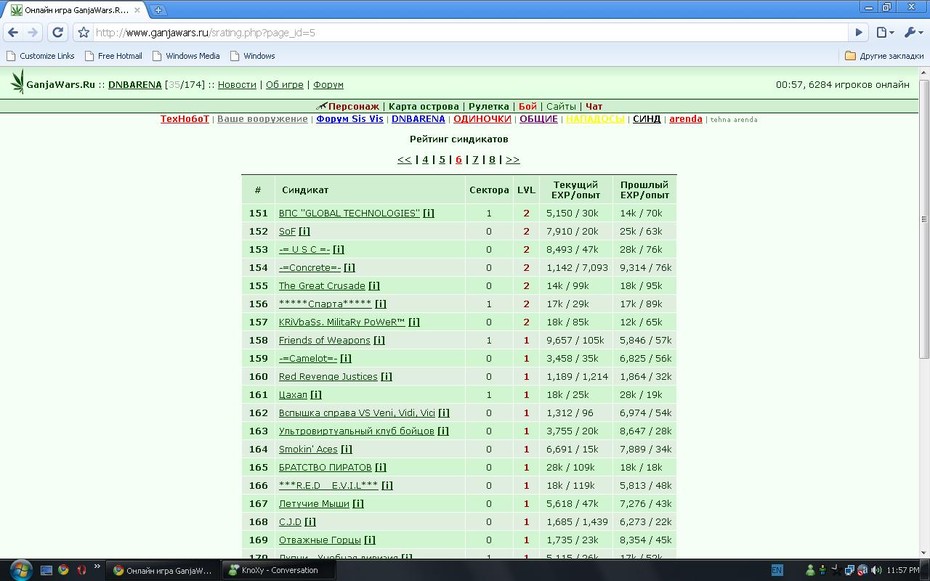Viewport: 930px width, 581px height.
Task: Click the GanjaWars leaf logo
Action: tap(18, 82)
